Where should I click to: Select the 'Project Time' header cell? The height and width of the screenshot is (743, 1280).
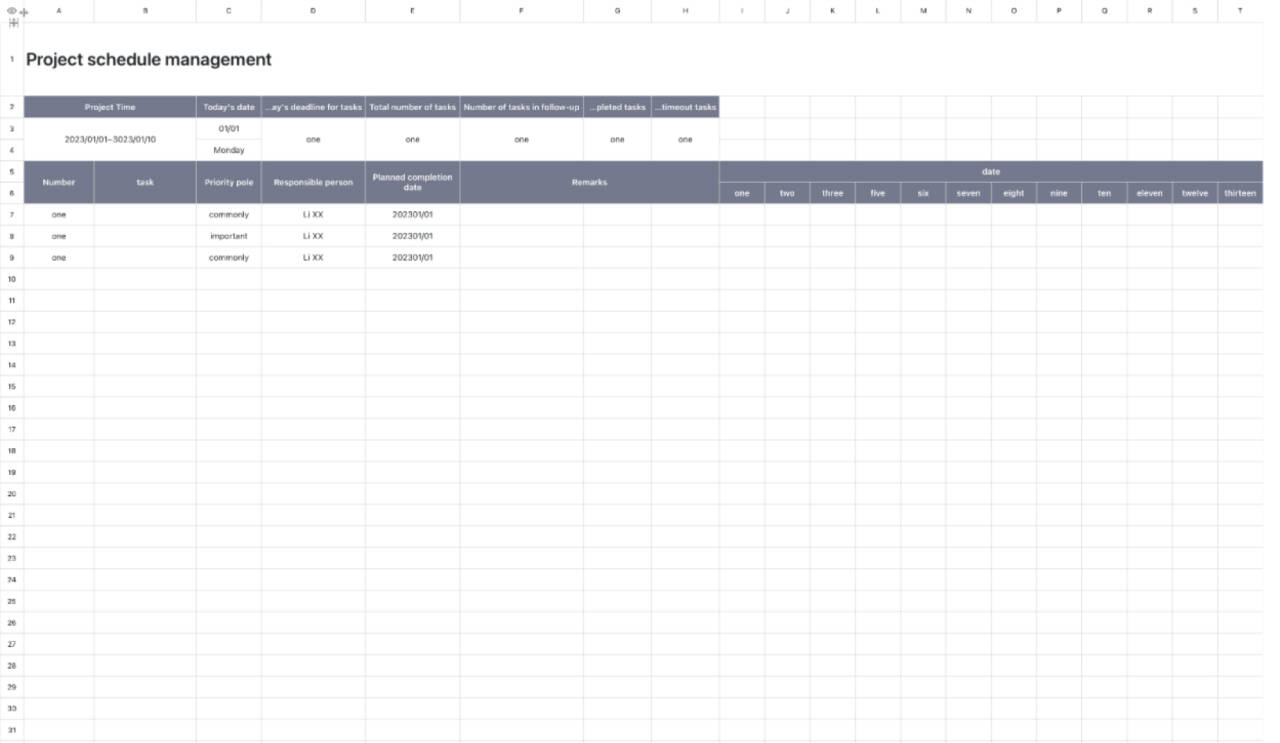[110, 107]
